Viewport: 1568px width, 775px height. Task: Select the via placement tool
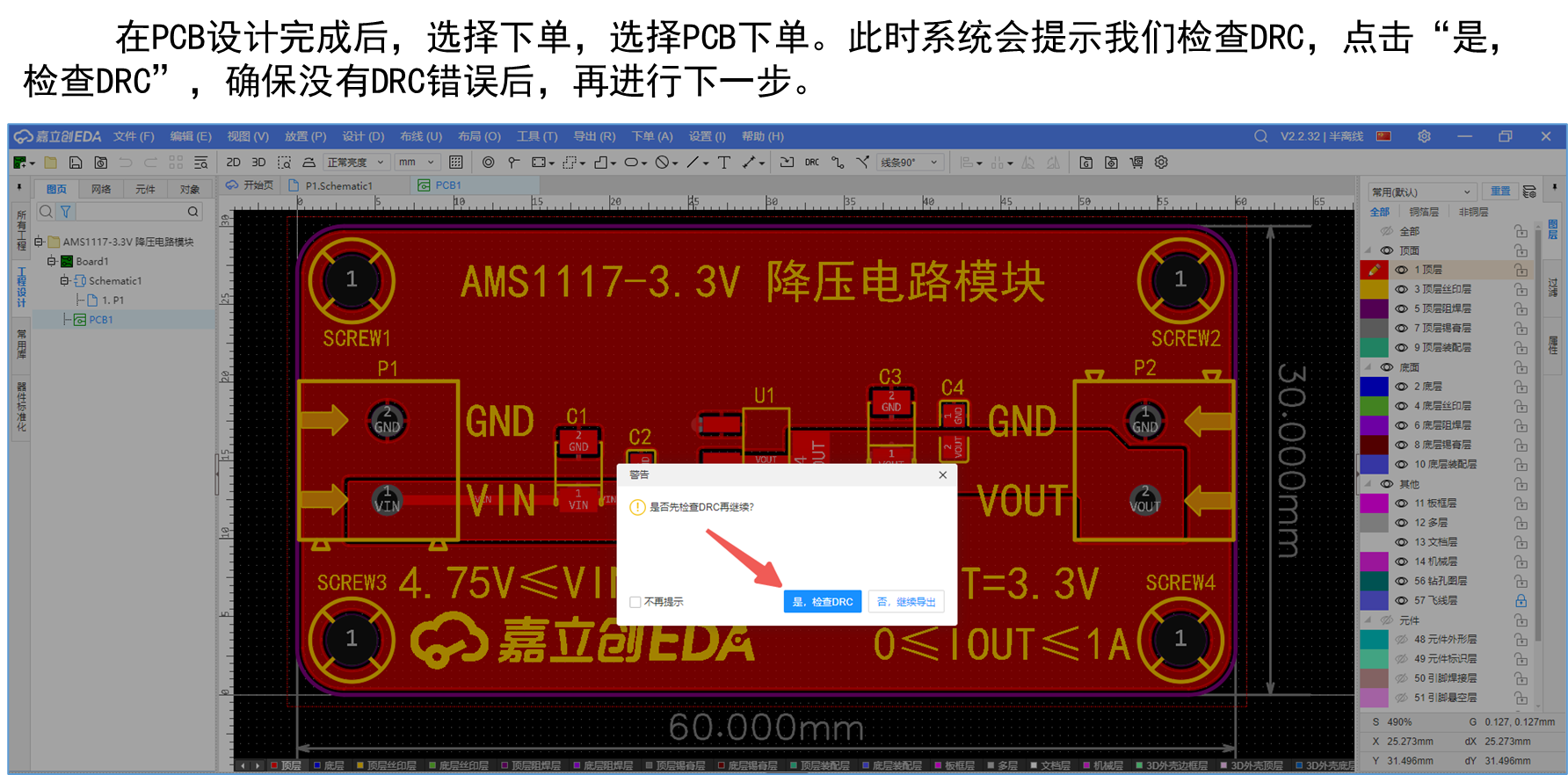(x=488, y=163)
